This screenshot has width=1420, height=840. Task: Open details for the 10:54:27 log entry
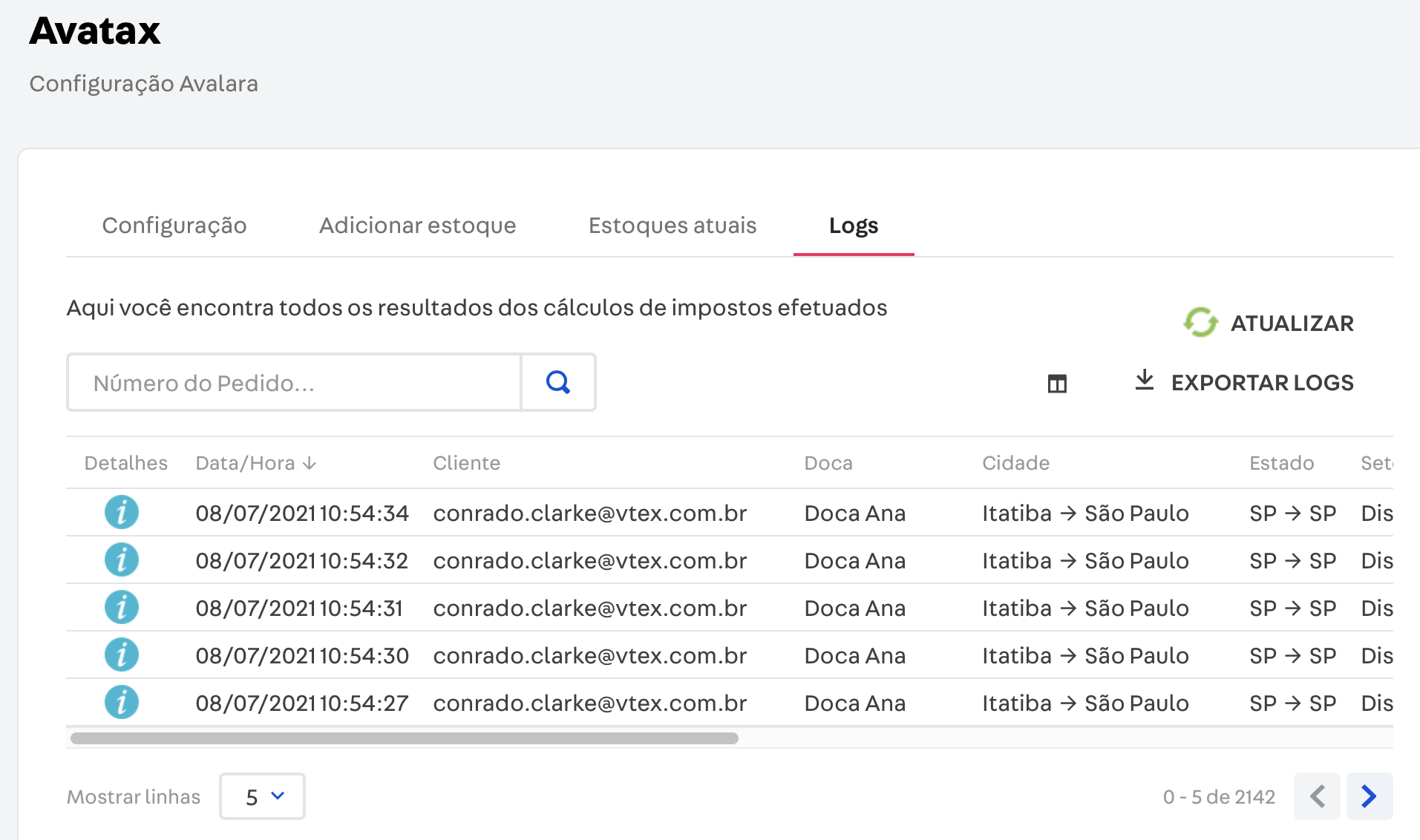tap(122, 702)
